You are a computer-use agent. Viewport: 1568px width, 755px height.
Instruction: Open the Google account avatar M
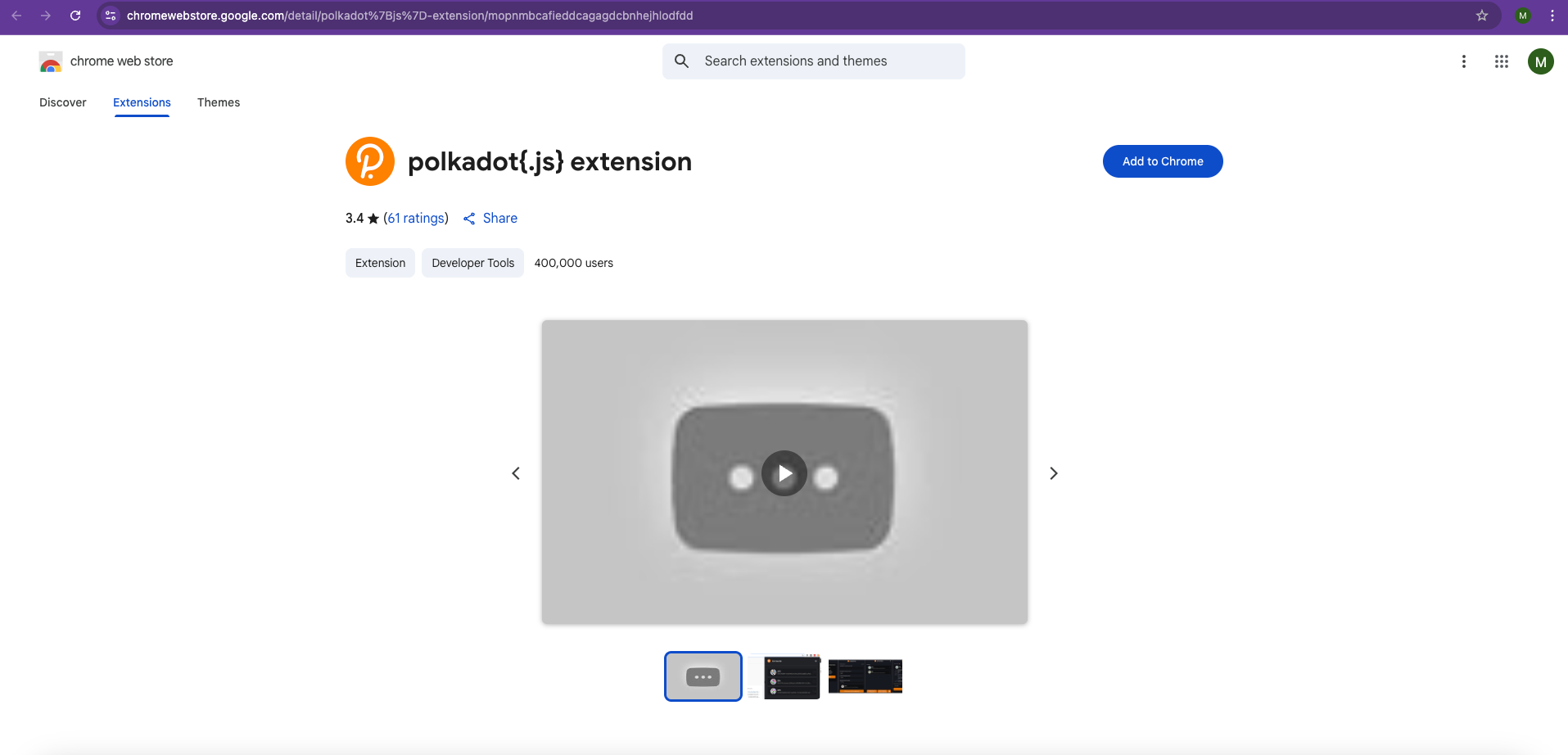pyautogui.click(x=1541, y=61)
